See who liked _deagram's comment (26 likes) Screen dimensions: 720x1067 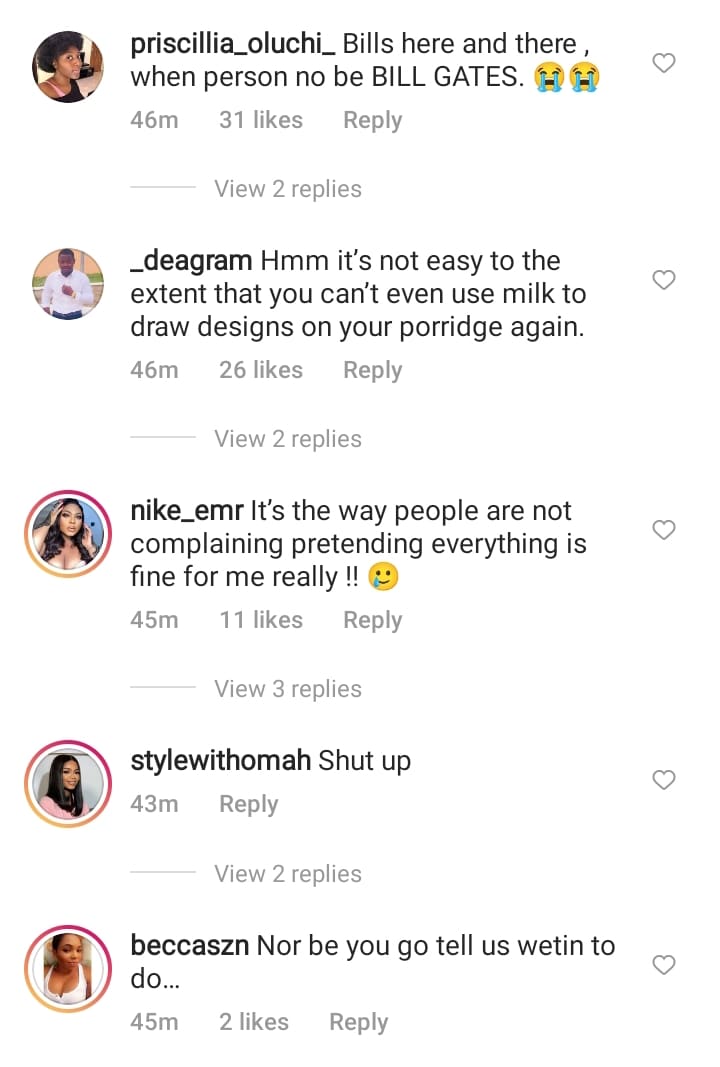click(260, 370)
